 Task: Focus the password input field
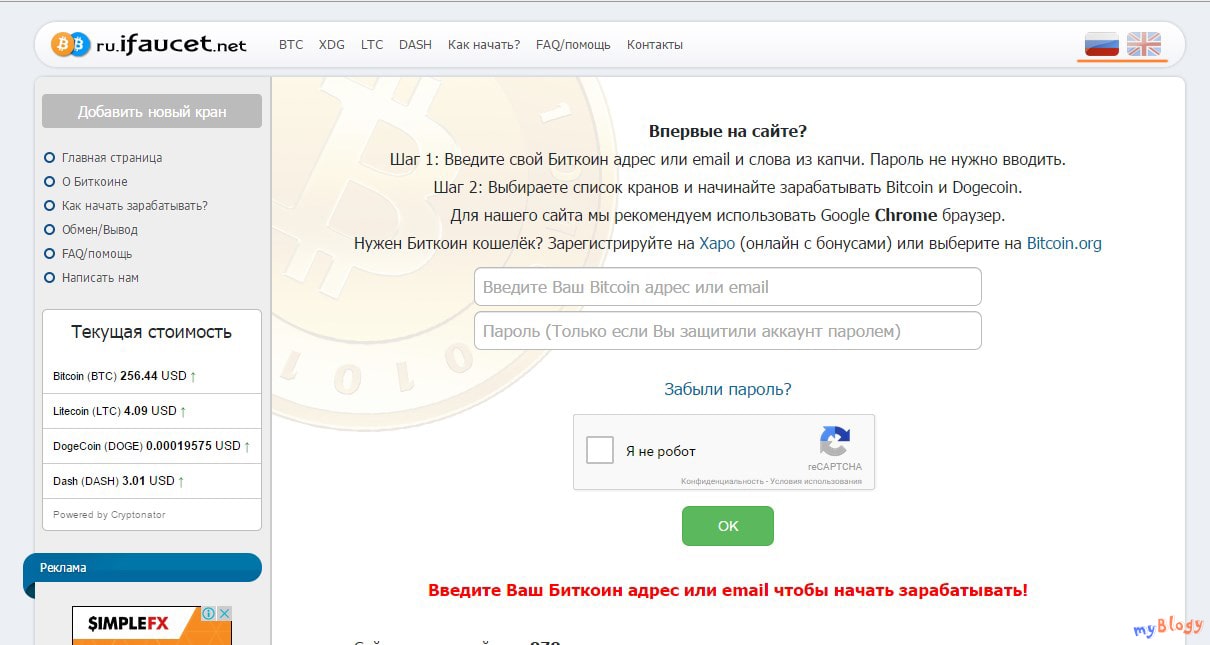[728, 331]
